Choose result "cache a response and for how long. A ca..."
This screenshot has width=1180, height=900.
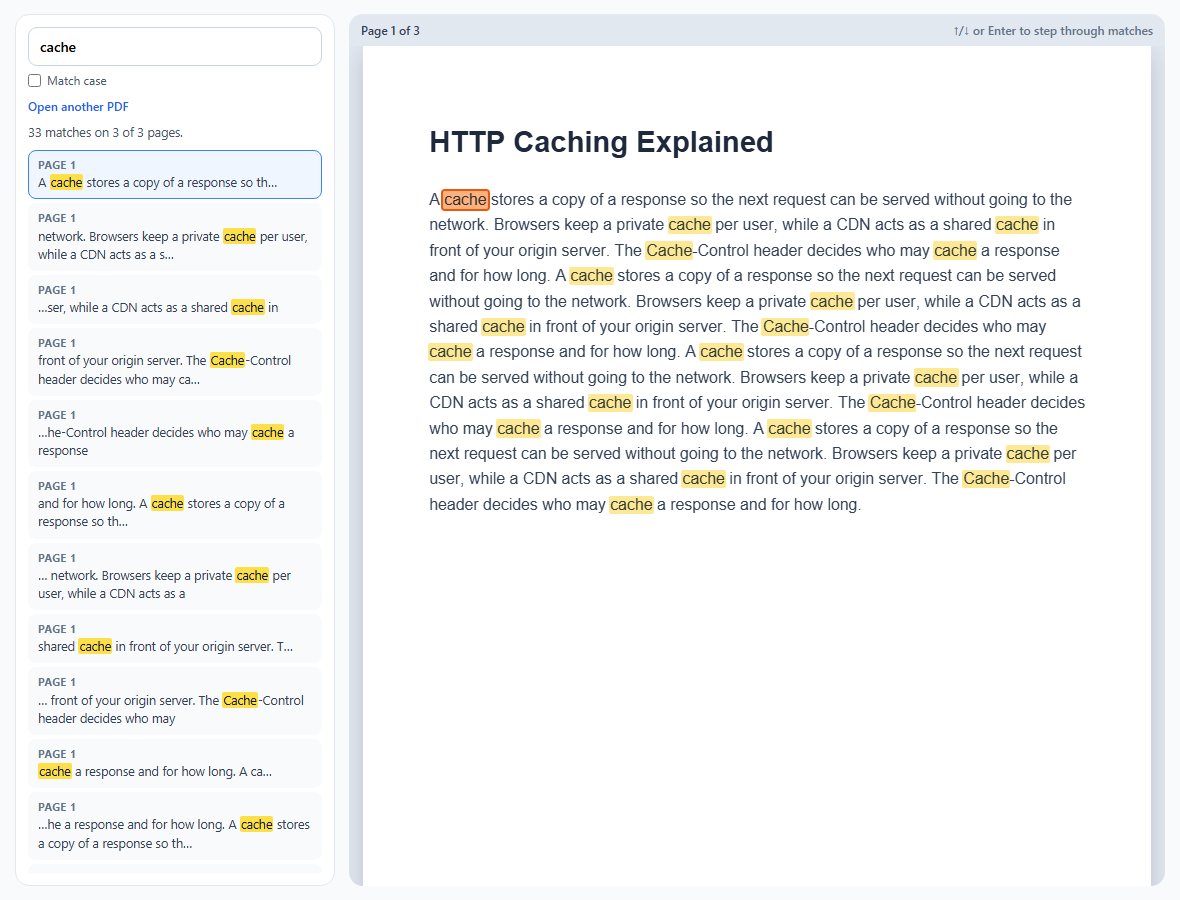pyautogui.click(x=175, y=764)
